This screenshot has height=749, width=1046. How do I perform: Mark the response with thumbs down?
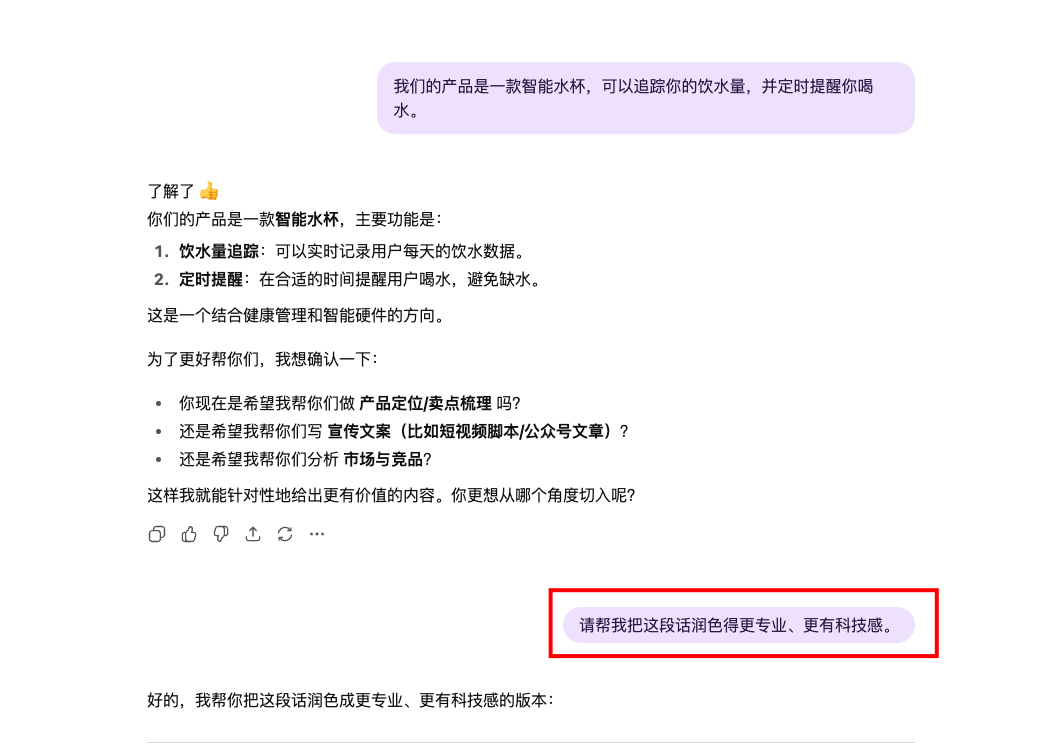(221, 534)
